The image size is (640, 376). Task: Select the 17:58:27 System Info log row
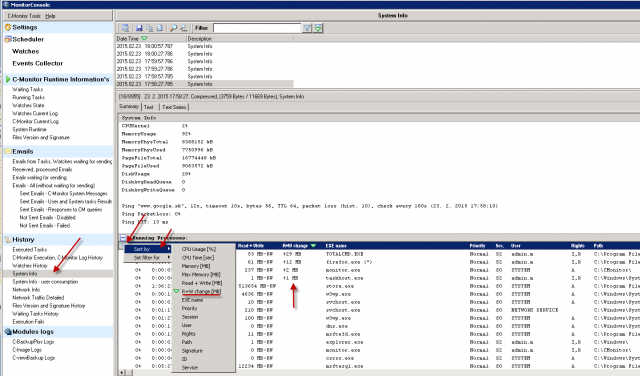tap(204, 84)
